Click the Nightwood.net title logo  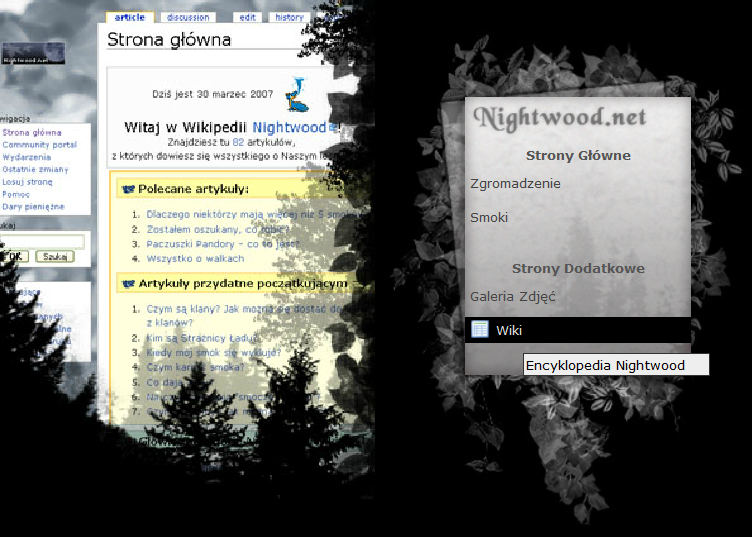click(x=560, y=118)
